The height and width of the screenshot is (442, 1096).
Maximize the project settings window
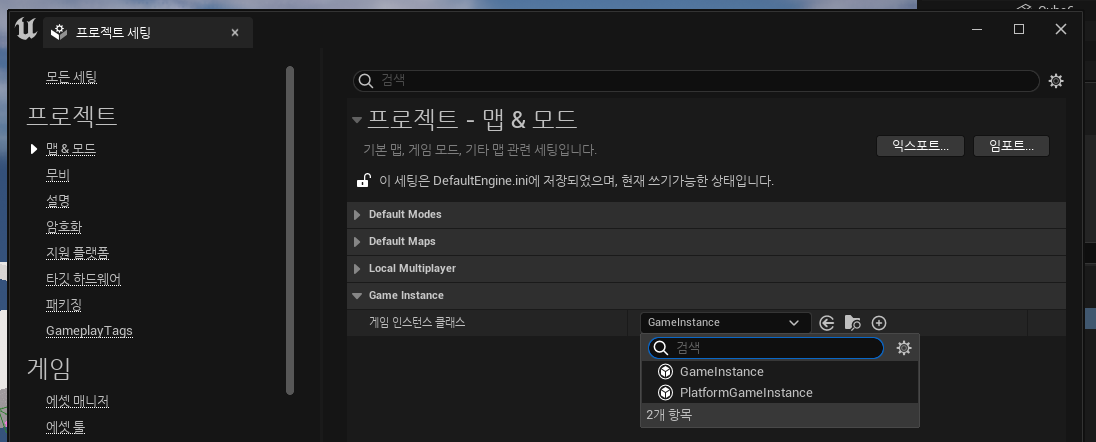coord(1019,29)
